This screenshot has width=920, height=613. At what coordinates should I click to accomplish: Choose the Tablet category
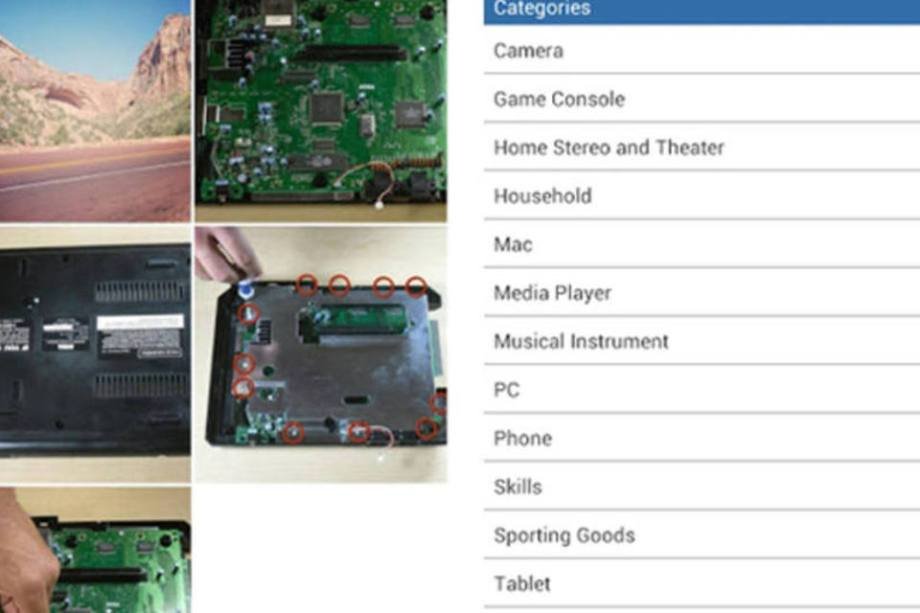click(x=702, y=584)
